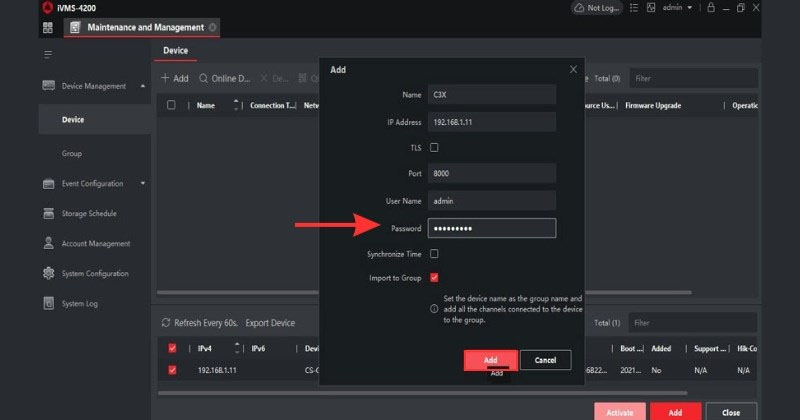Click the Firmware Upgrade column header
The width and height of the screenshot is (800, 420).
pyautogui.click(x=653, y=105)
